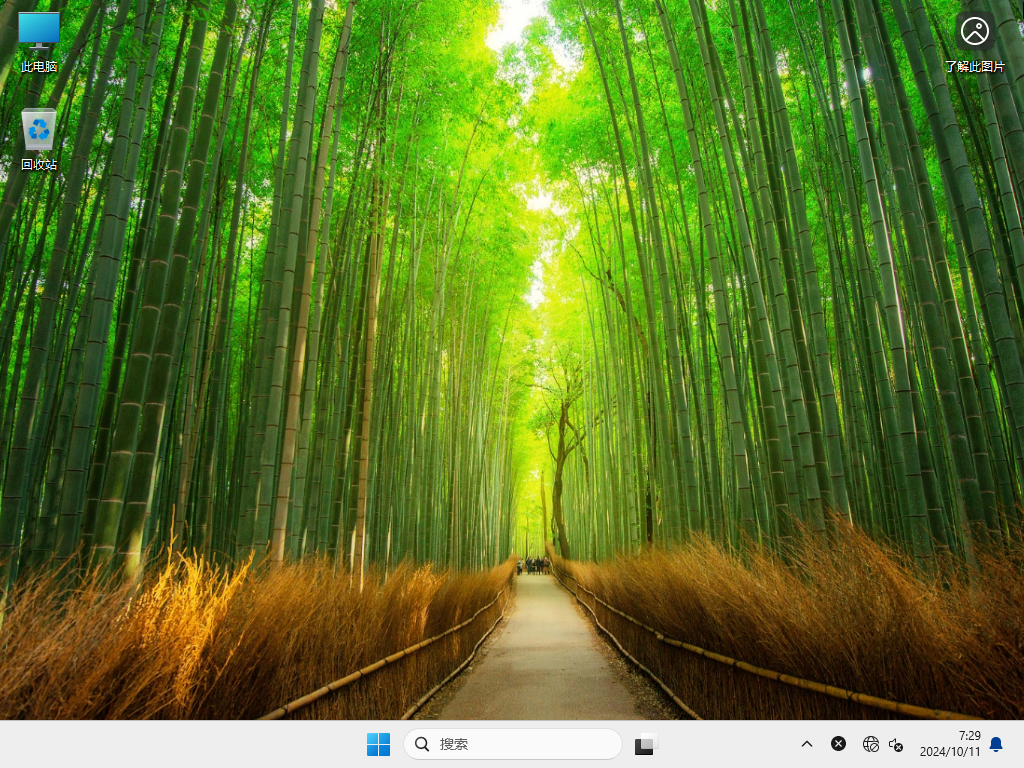
Task: Click the globe network icon in the tray
Action: pyautogui.click(x=870, y=744)
